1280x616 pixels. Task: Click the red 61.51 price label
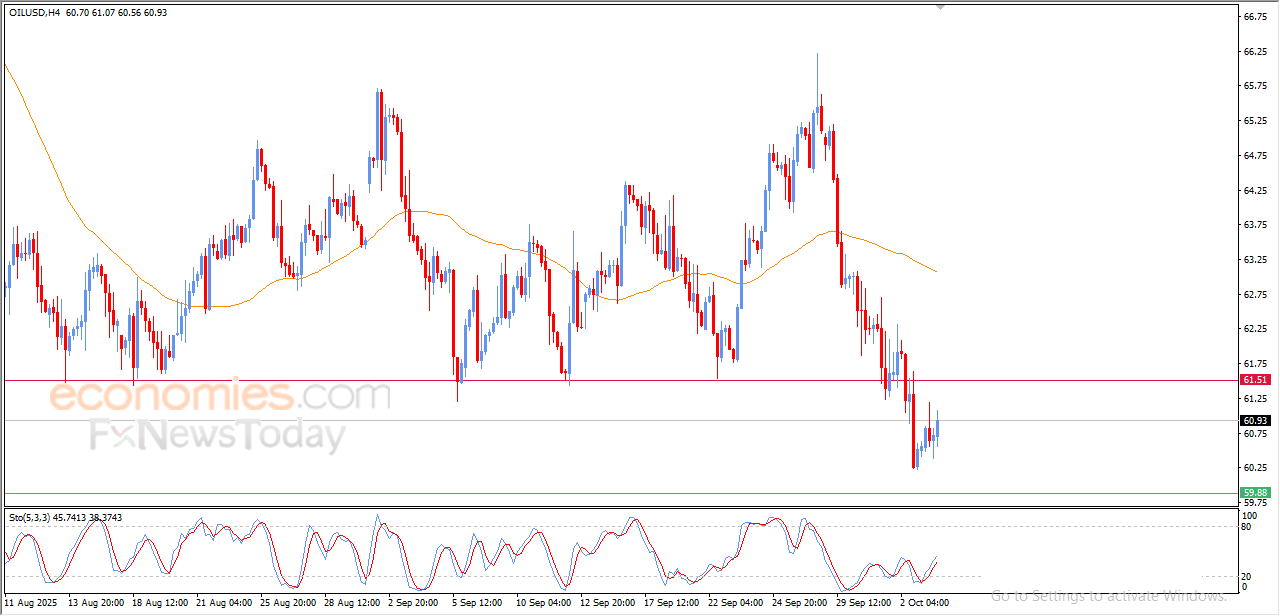(x=1254, y=380)
